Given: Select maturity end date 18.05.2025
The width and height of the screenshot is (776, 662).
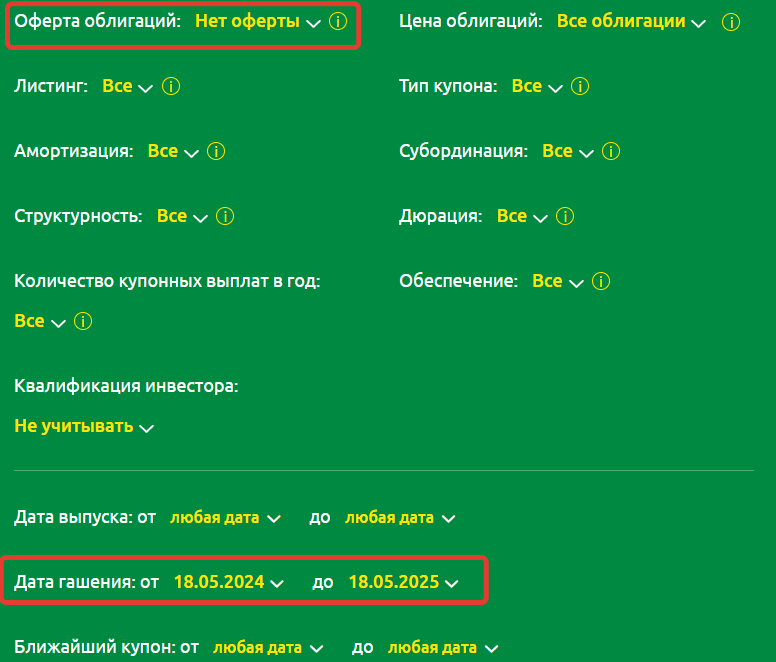Looking at the screenshot, I should [403, 582].
